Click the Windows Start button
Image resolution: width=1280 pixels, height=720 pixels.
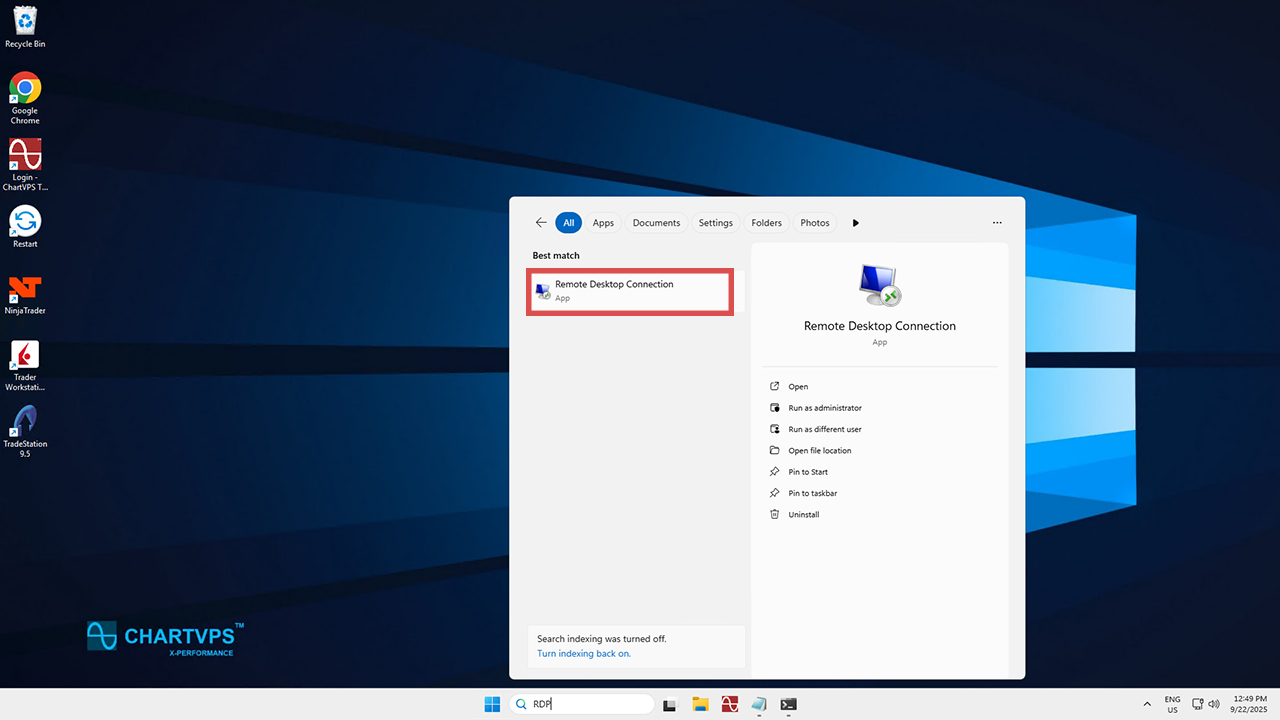[492, 704]
